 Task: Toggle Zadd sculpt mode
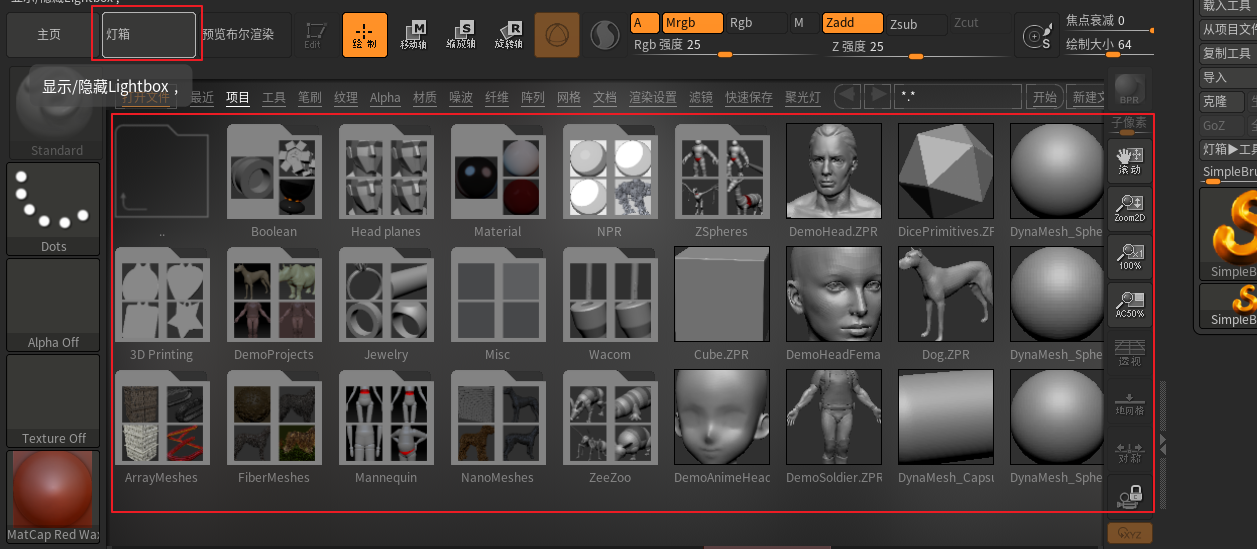(852, 23)
